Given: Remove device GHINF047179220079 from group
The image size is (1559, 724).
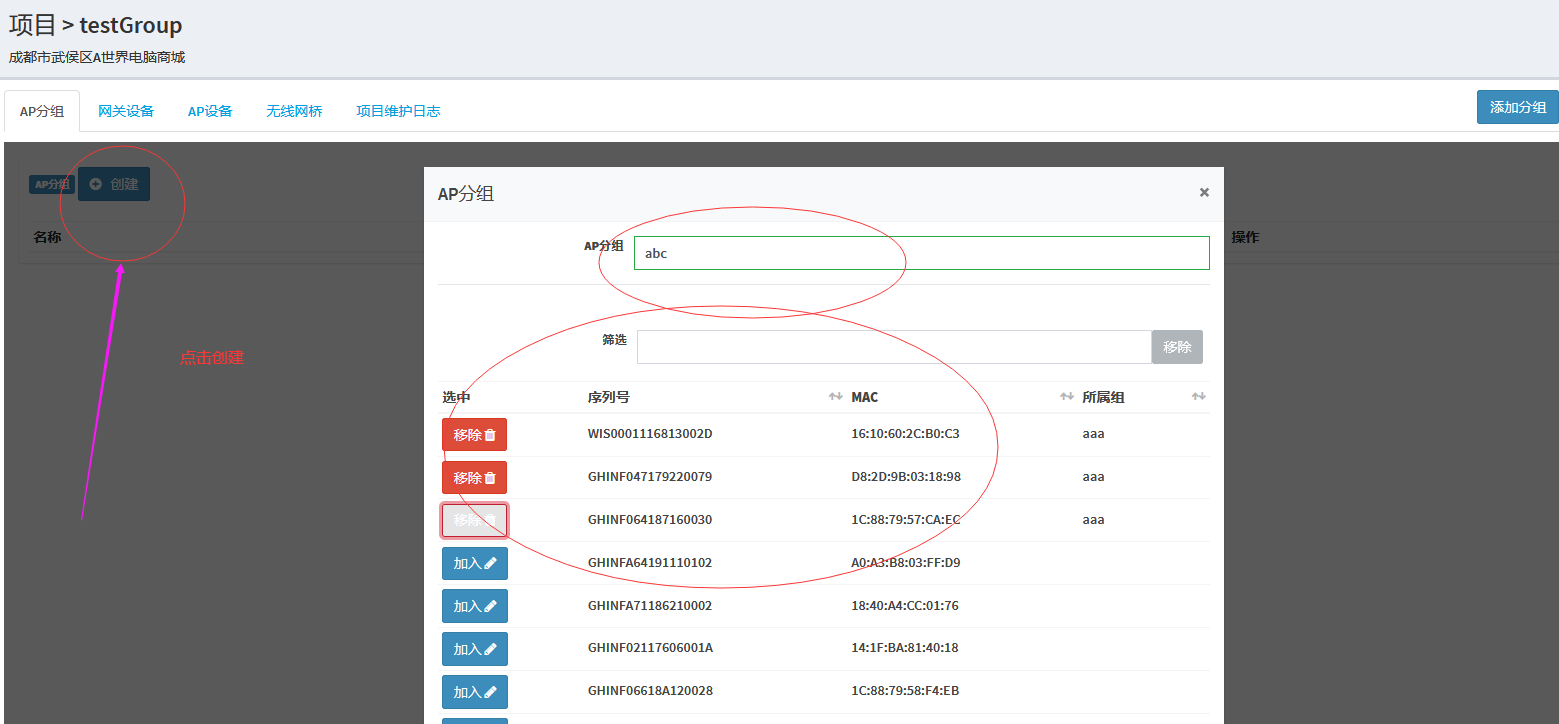Looking at the screenshot, I should coord(474,478).
